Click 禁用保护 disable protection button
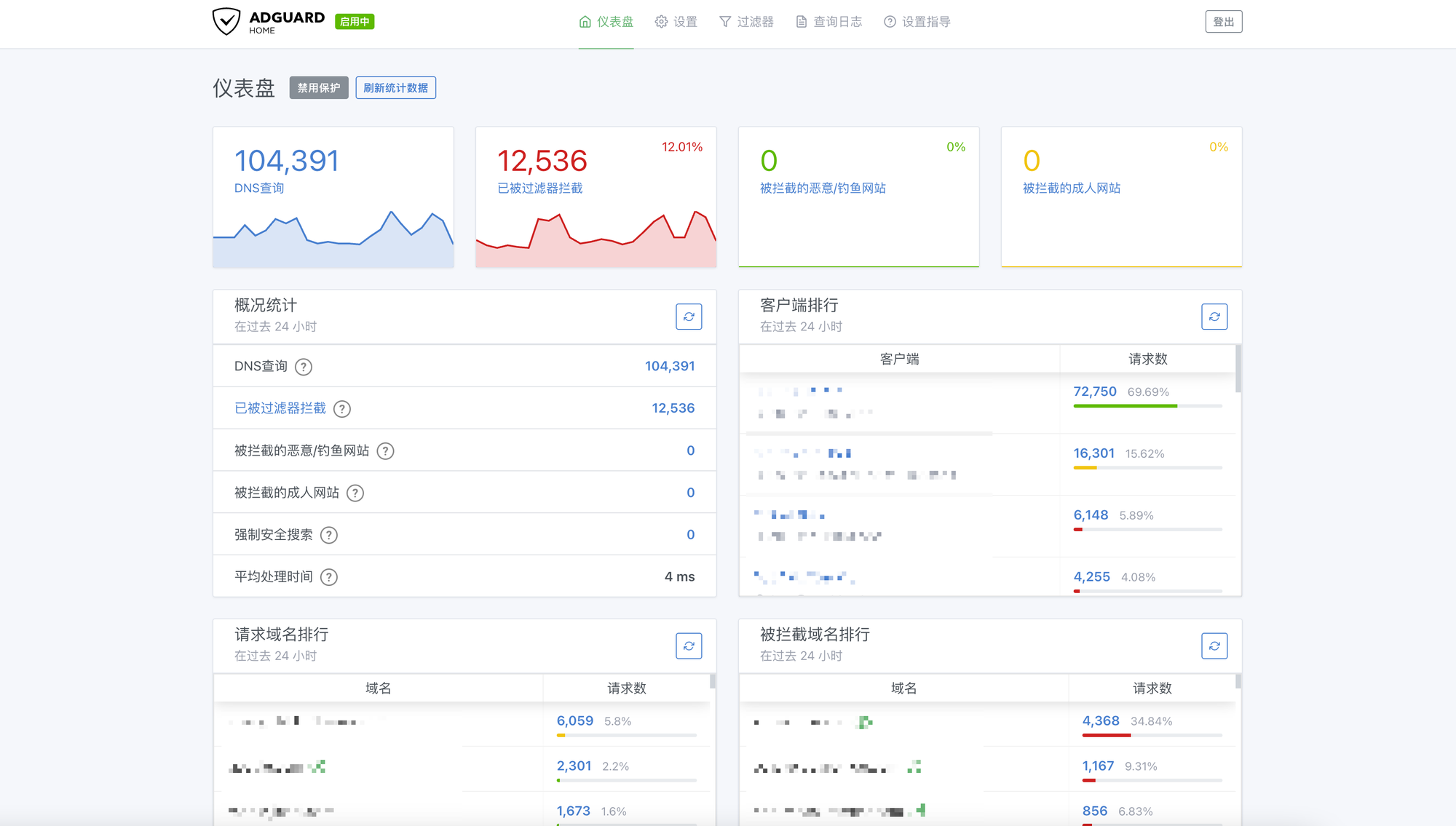 (x=319, y=88)
